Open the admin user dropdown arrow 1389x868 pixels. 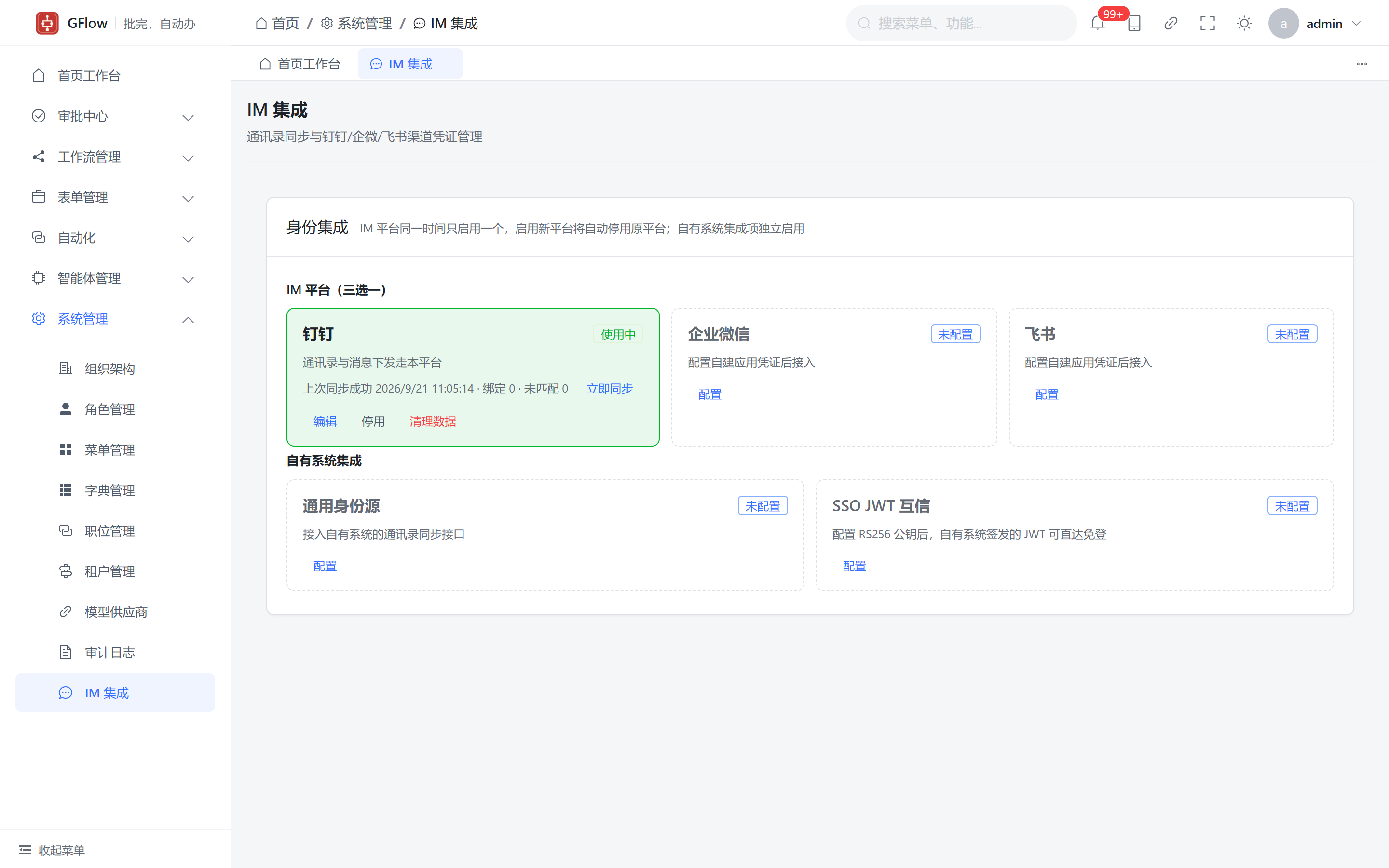(x=1356, y=24)
